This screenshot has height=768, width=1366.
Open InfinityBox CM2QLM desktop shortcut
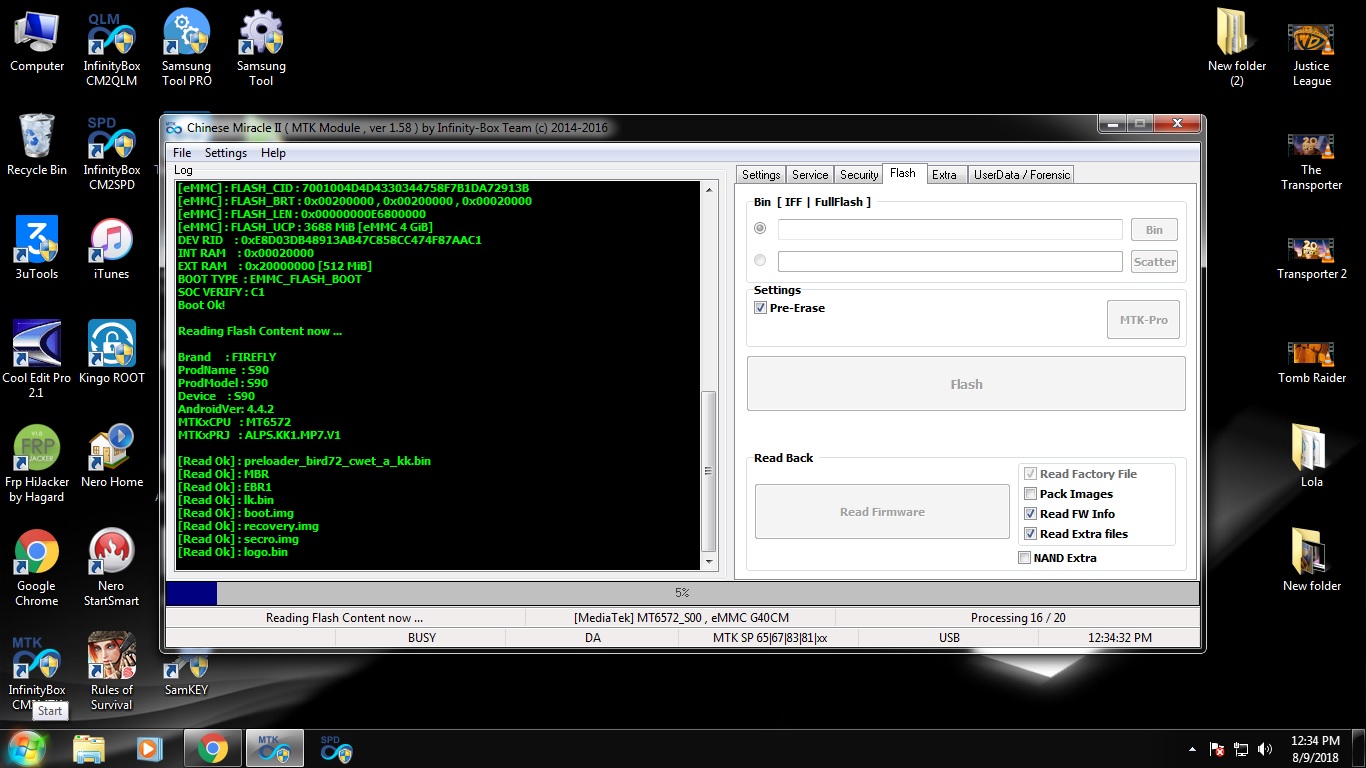(x=111, y=48)
